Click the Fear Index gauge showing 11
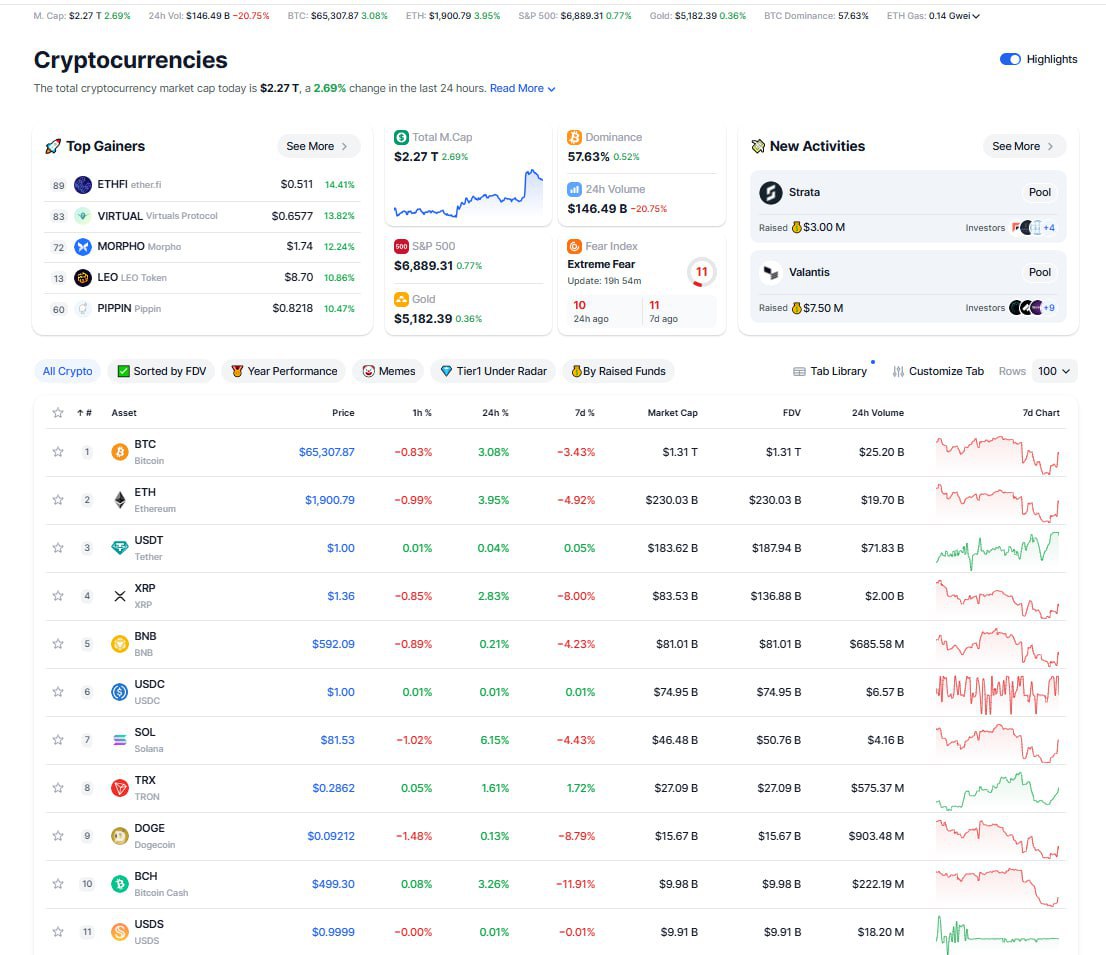This screenshot has width=1106, height=955. 701,272
